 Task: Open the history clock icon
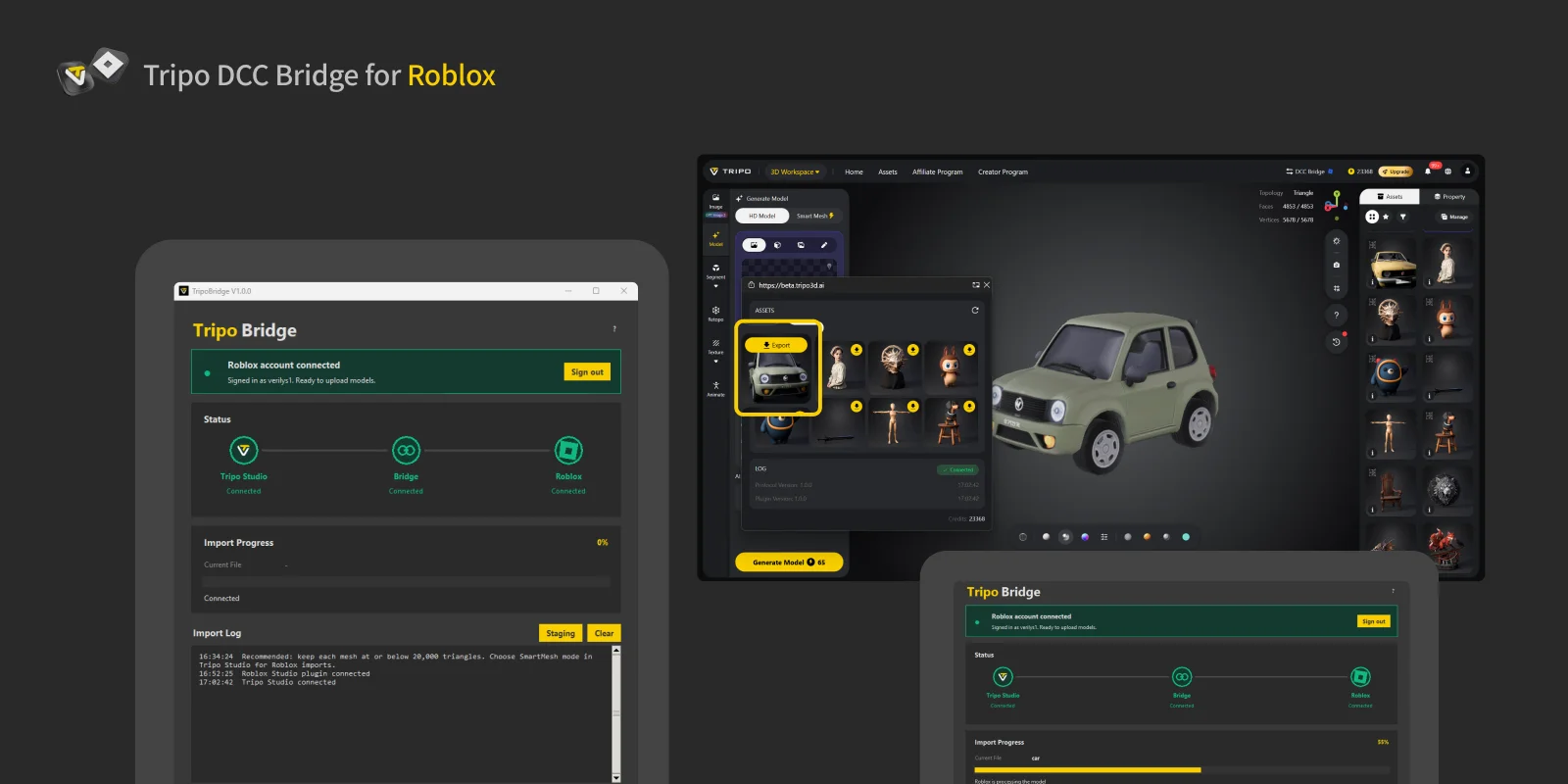point(1336,342)
